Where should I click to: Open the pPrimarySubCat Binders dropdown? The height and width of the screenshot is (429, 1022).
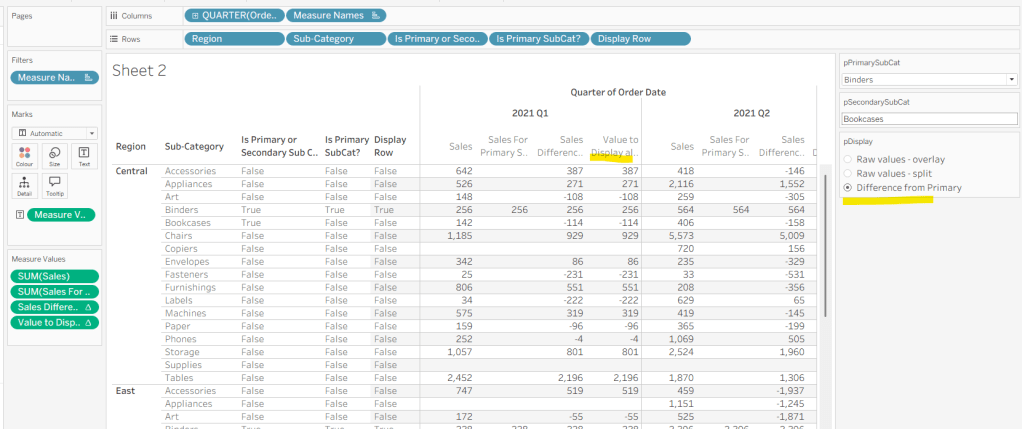927,79
